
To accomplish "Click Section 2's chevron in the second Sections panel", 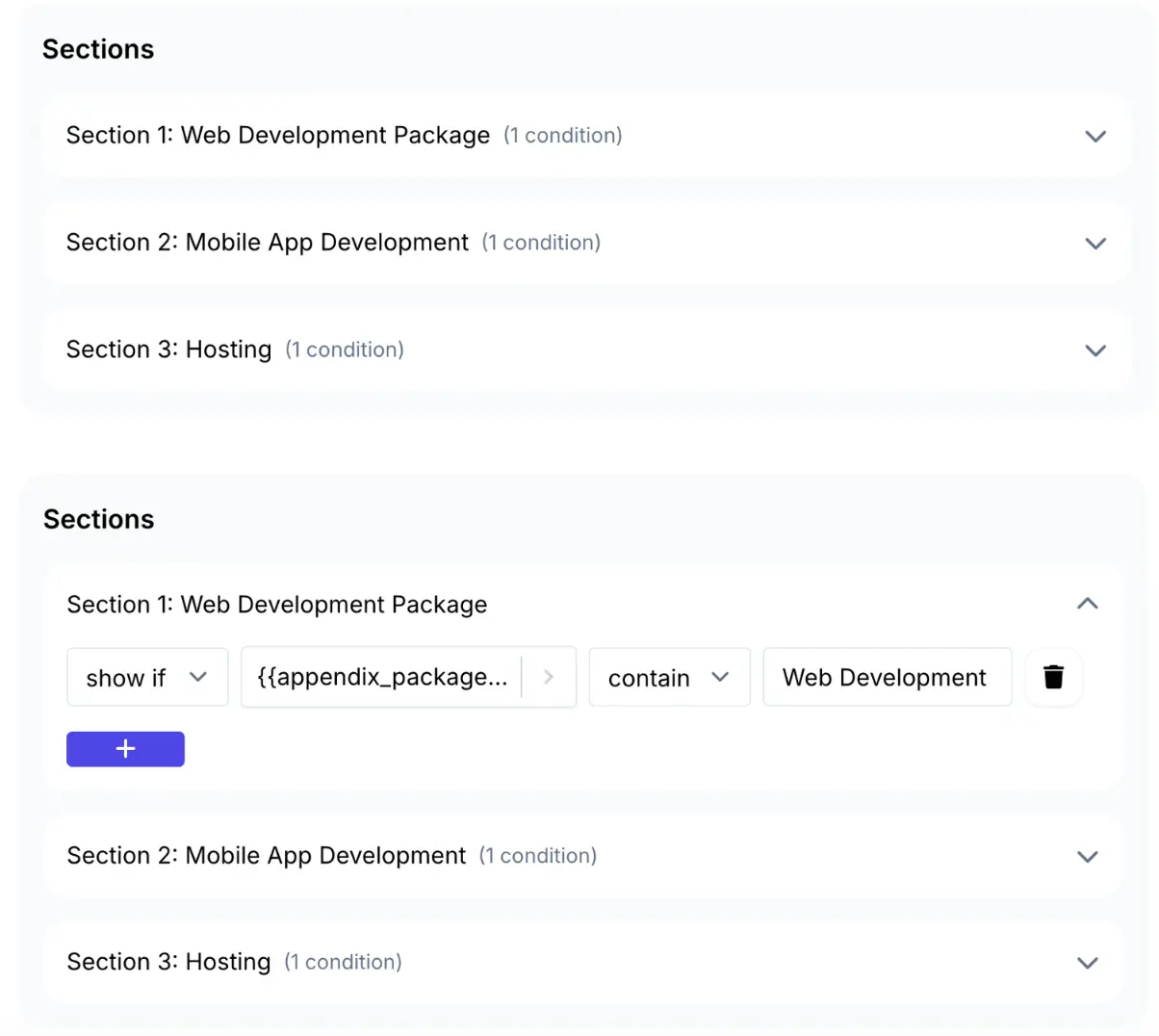I will click(1087, 856).
